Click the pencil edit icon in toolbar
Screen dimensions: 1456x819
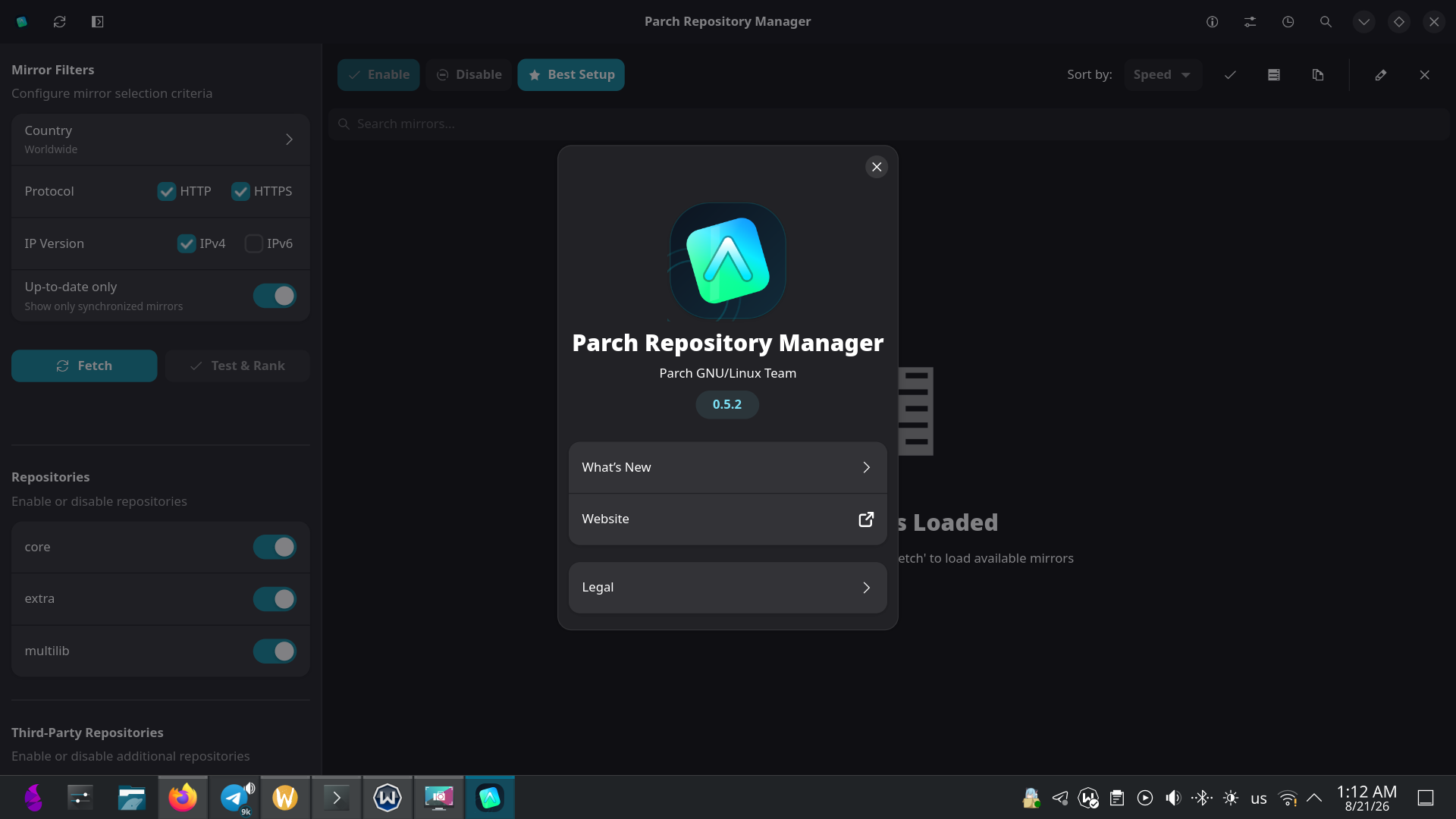(x=1381, y=75)
